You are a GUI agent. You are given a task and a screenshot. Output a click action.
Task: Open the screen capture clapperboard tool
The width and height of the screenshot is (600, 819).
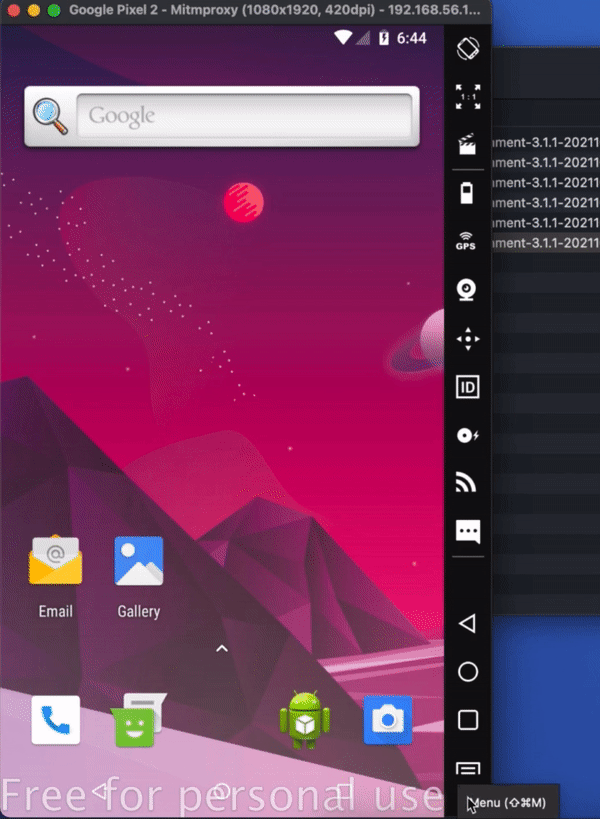click(467, 145)
